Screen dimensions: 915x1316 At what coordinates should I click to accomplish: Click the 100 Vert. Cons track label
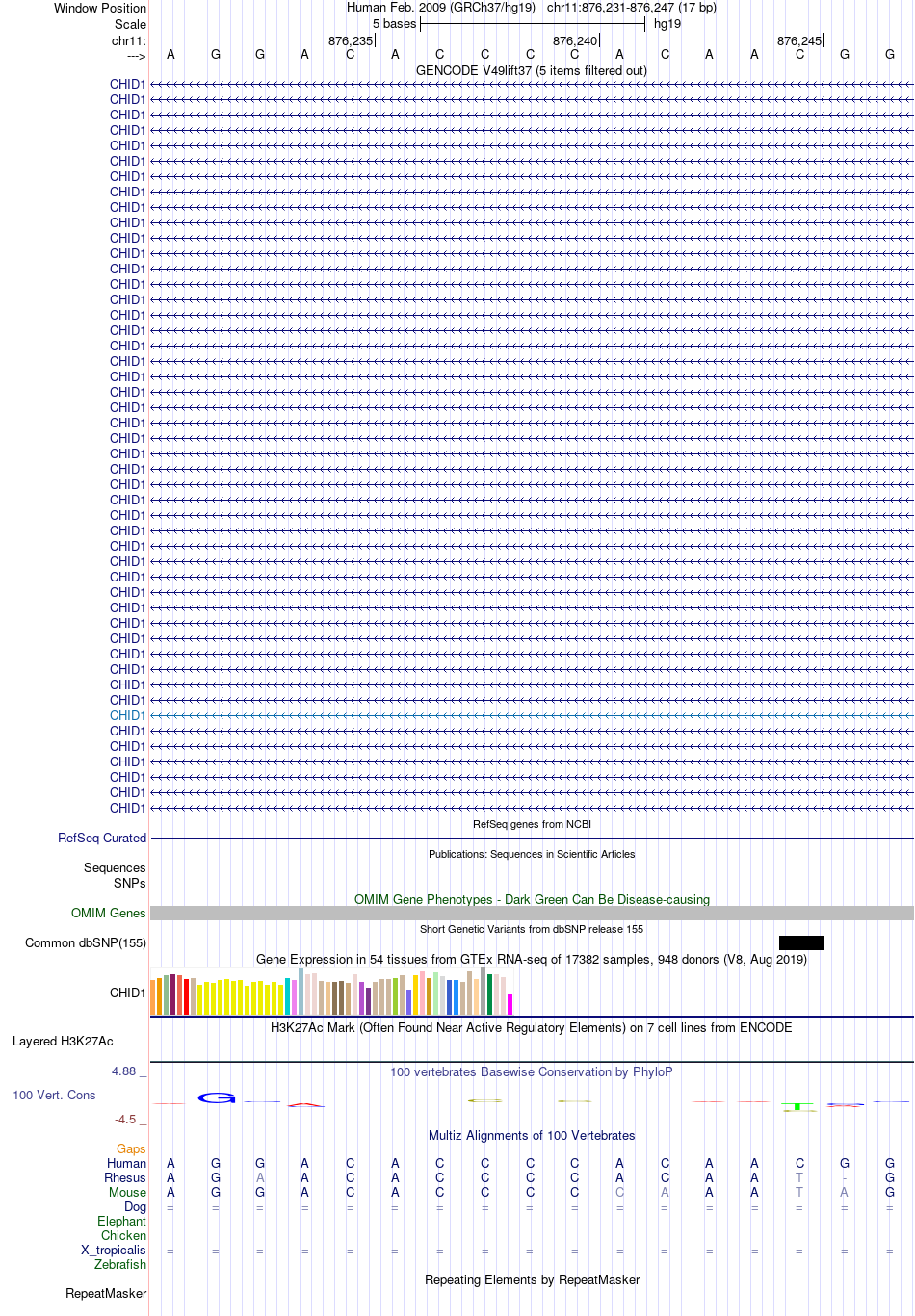54,1095
